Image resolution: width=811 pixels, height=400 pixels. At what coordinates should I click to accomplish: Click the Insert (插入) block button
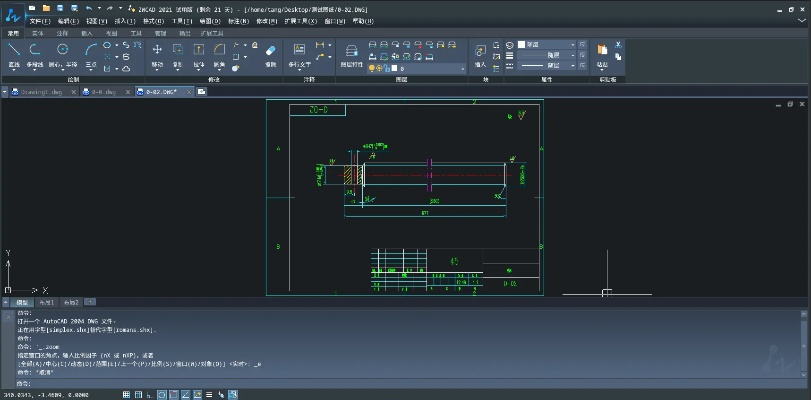click(x=480, y=52)
